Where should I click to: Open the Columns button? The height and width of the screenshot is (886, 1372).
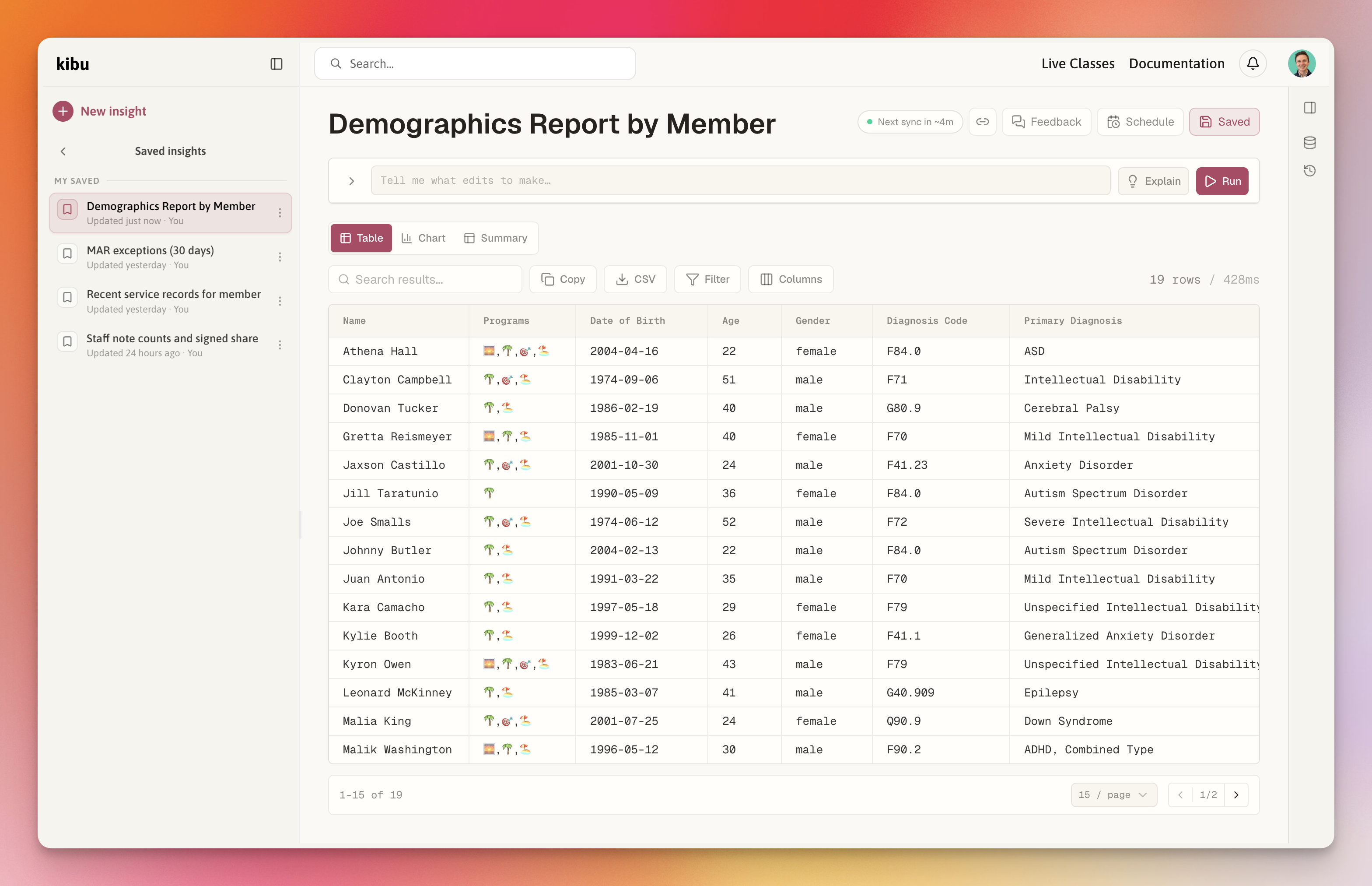[x=791, y=279]
